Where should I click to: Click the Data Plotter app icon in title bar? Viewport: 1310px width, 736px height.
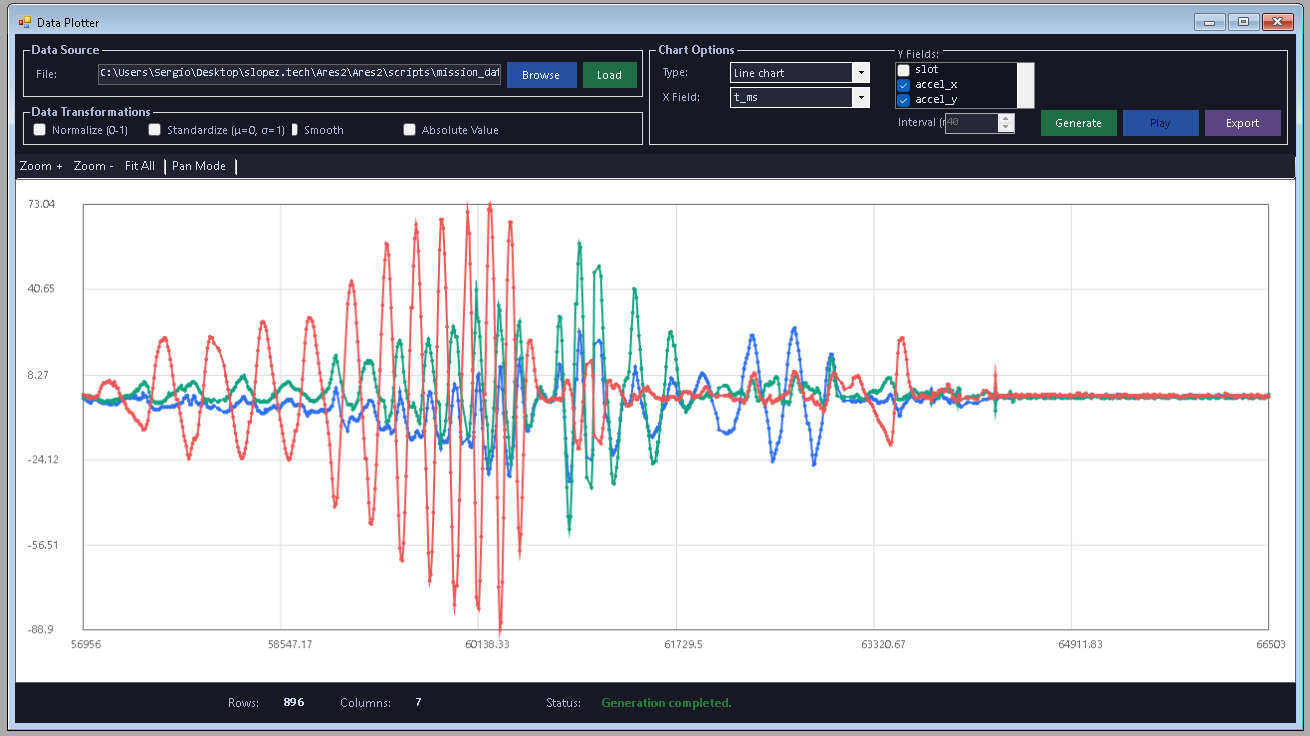click(x=25, y=22)
